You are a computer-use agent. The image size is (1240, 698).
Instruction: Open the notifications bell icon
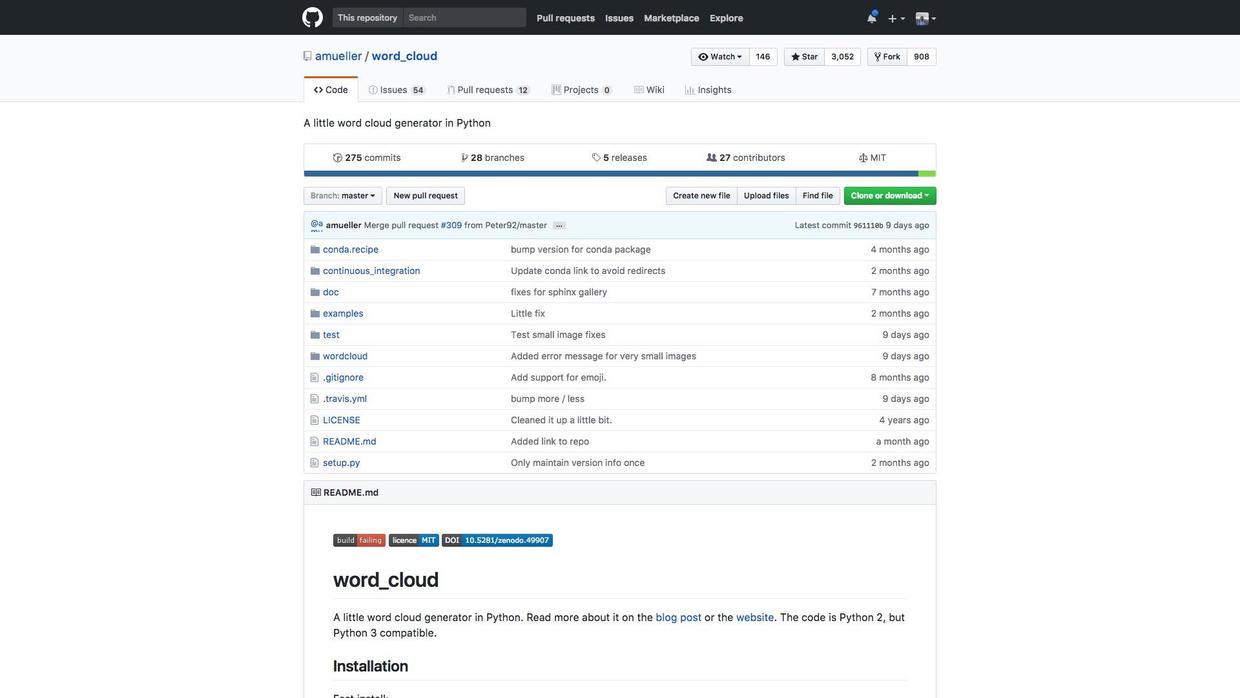pos(872,17)
